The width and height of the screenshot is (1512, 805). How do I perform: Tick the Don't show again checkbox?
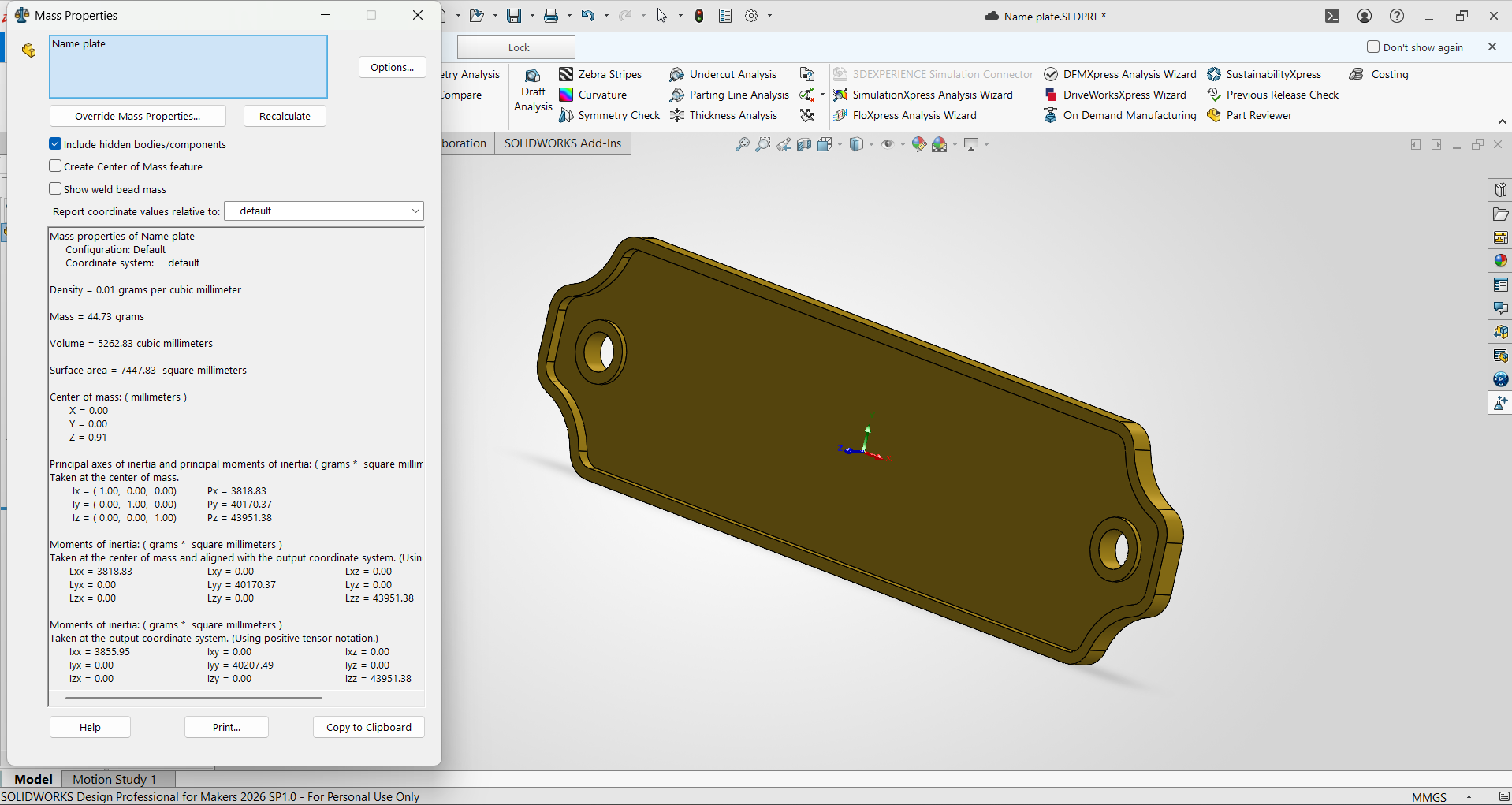coord(1373,47)
